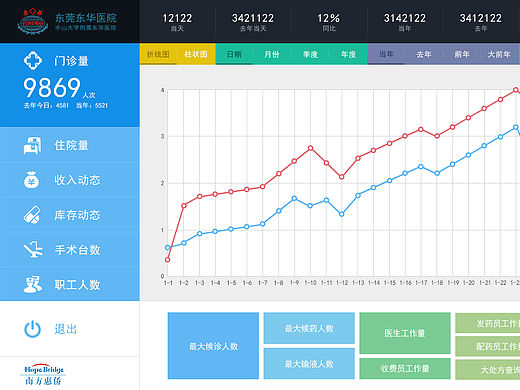Select the 去年 tab
The width and height of the screenshot is (520, 390).
[x=424, y=54]
